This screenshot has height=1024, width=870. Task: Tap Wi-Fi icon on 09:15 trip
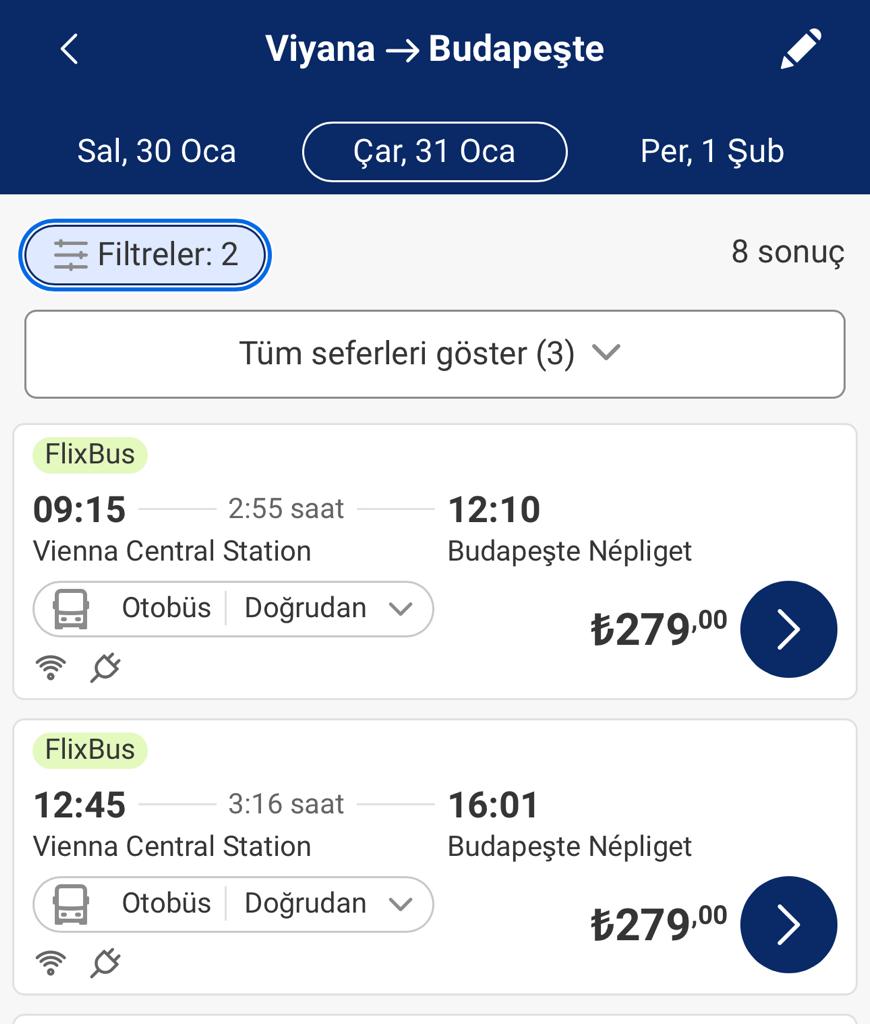coord(50,667)
